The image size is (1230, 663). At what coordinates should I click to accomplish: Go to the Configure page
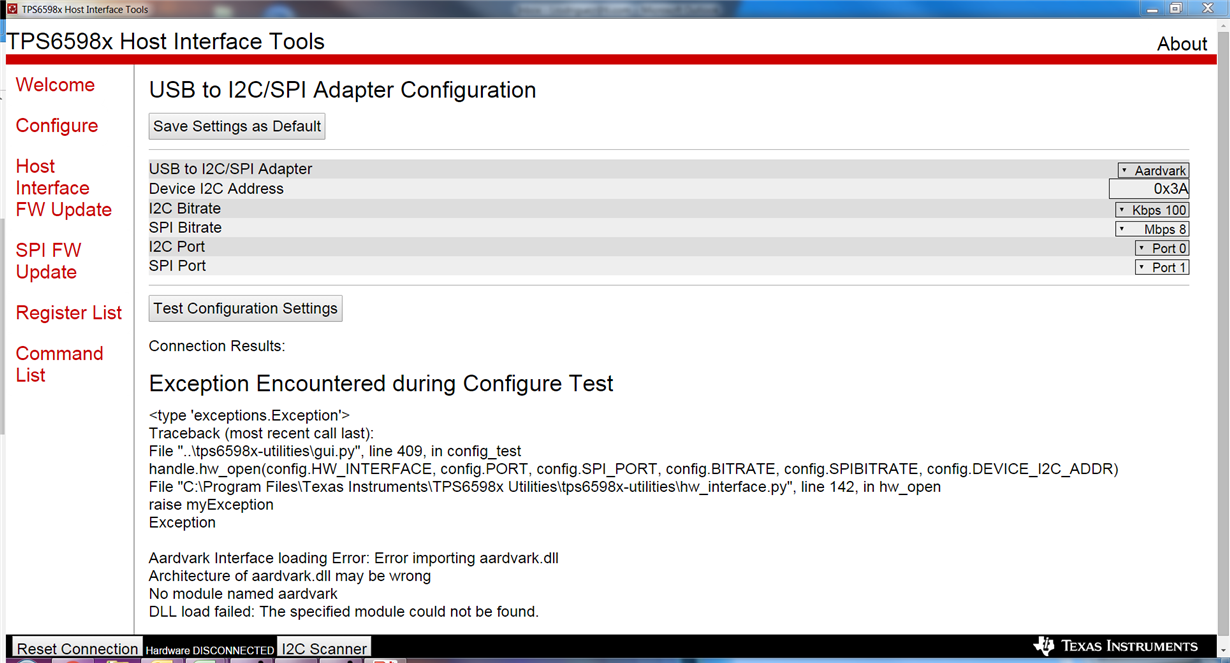[57, 126]
